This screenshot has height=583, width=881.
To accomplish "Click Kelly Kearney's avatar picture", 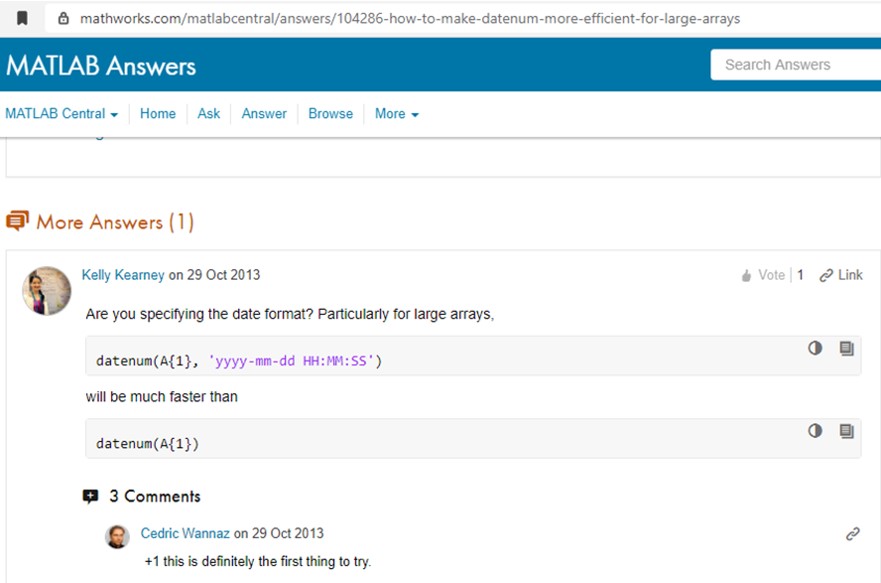I will point(47,291).
